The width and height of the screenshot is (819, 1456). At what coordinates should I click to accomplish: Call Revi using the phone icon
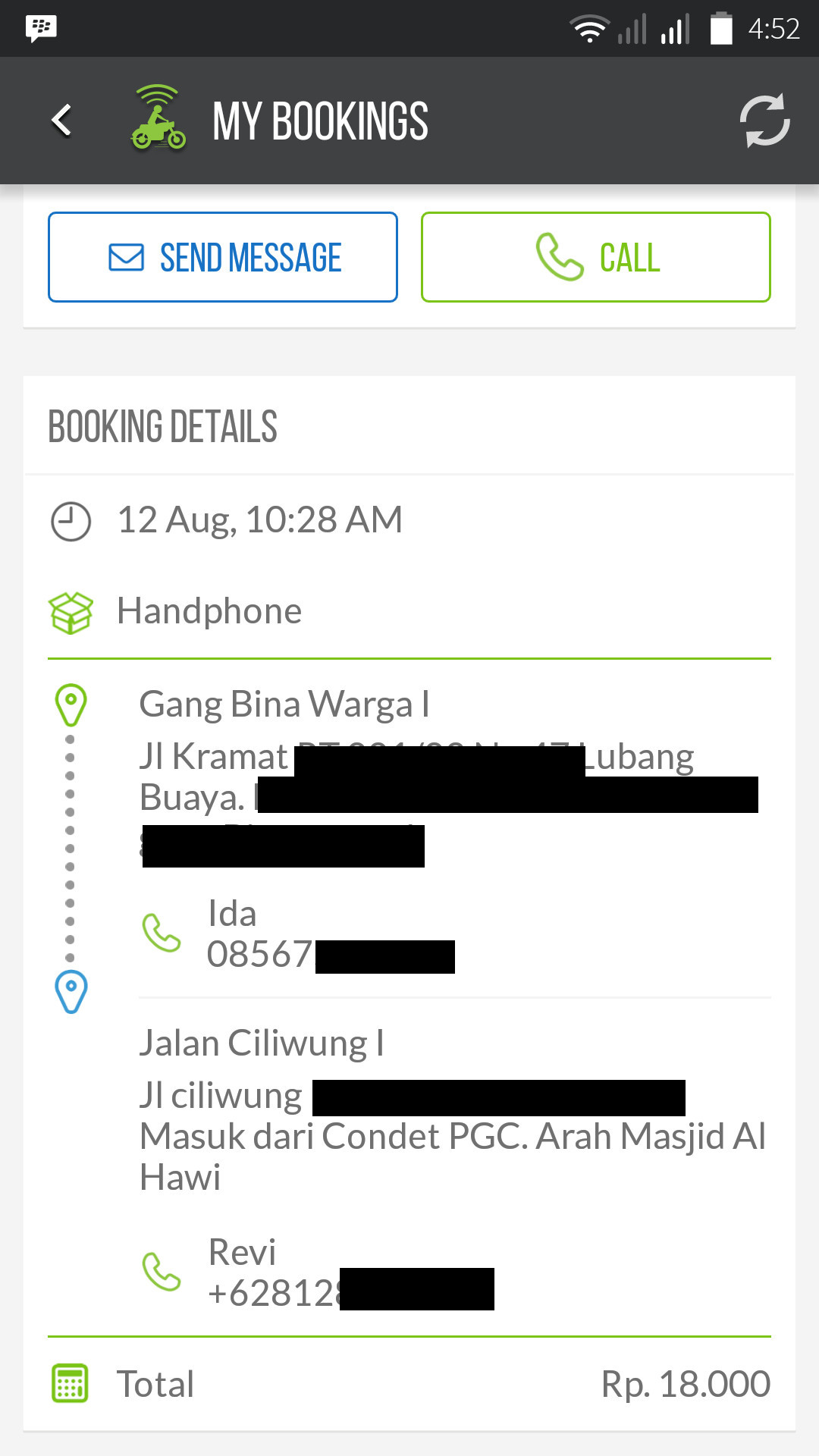pos(162,1272)
